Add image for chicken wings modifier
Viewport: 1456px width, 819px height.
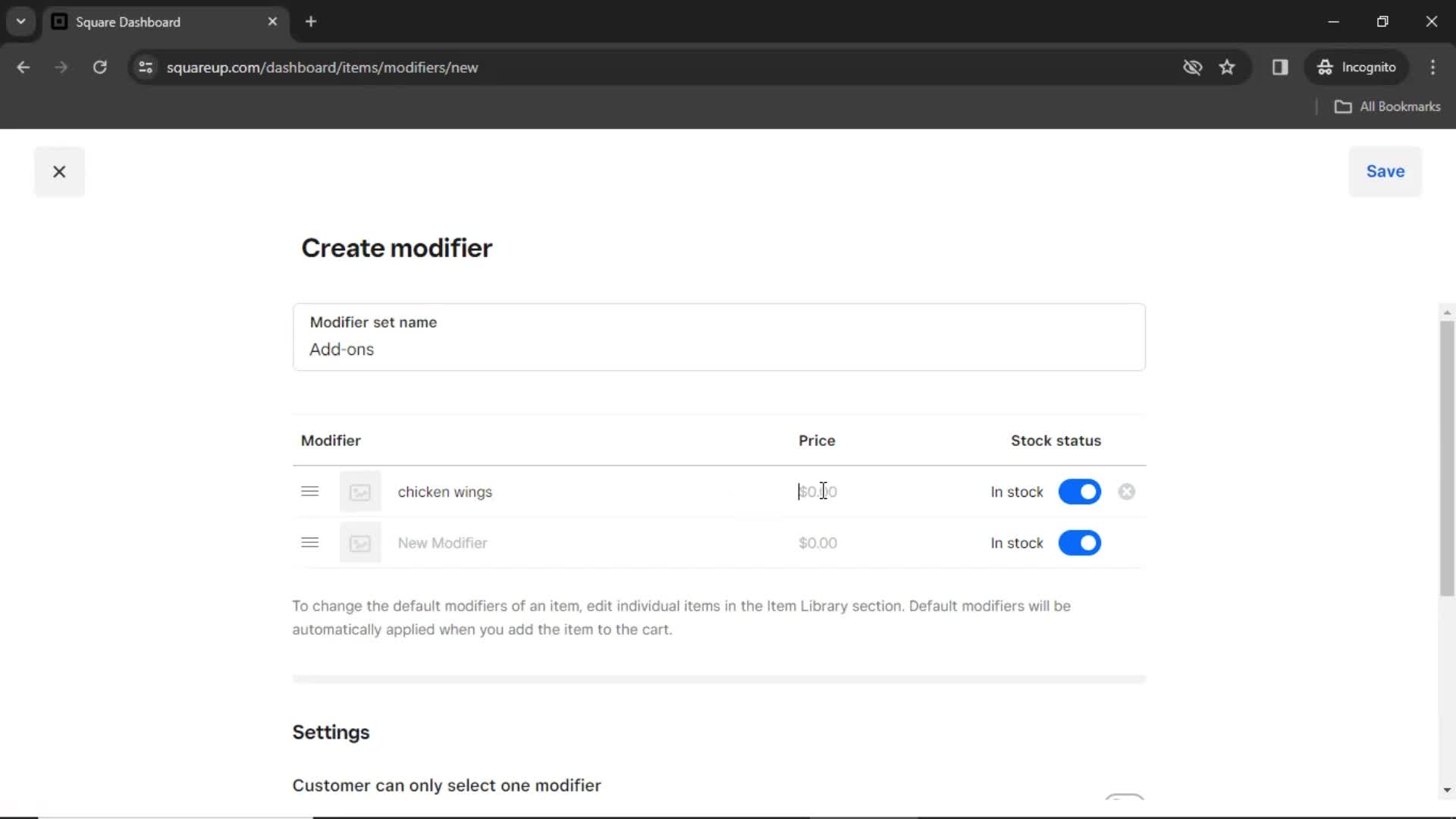coord(360,491)
